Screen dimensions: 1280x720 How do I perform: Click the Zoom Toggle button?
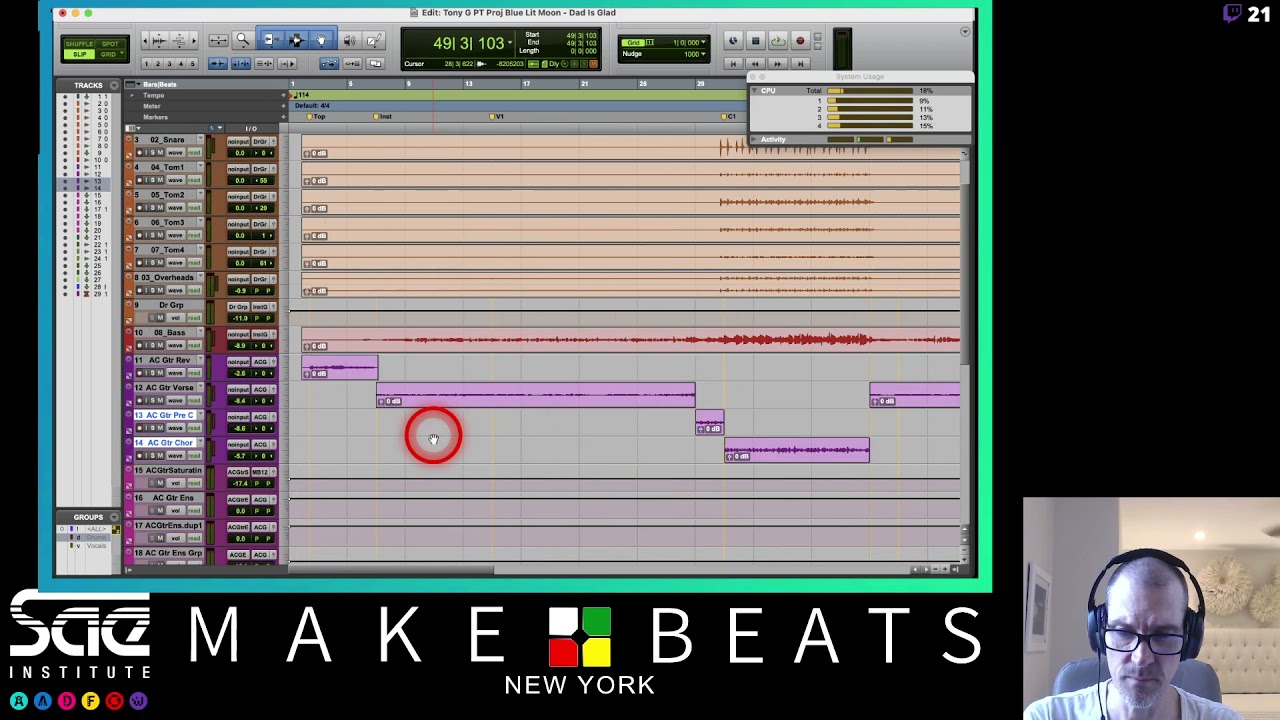219,40
